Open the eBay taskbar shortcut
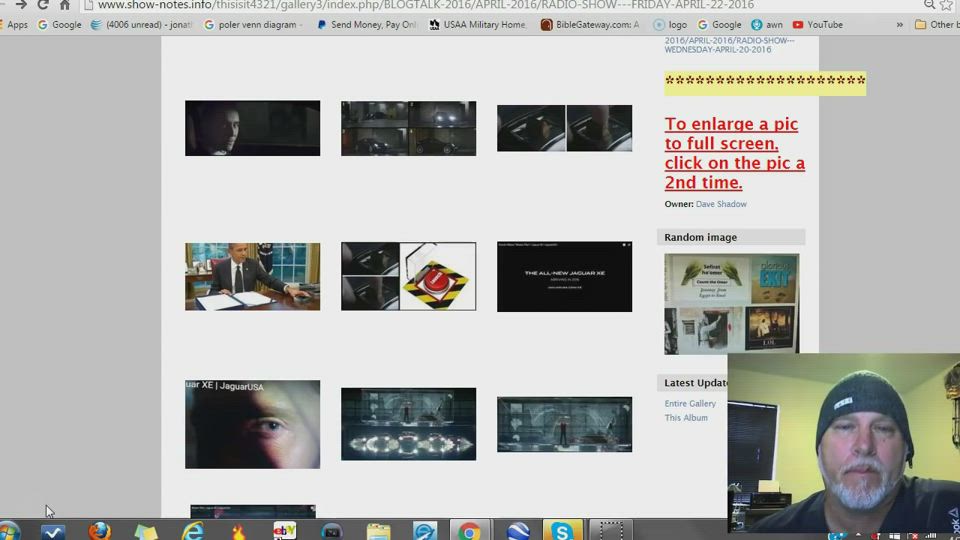The width and height of the screenshot is (960, 540). [x=285, y=531]
